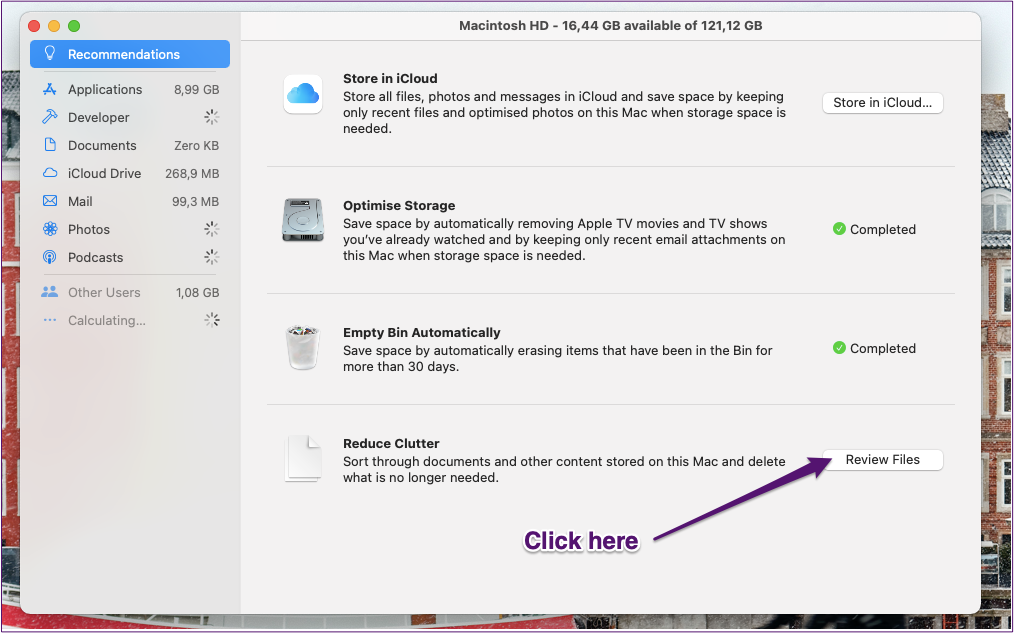Click the ellipsis icon beside Calculating...
Viewport: 1014px width, 633px height.
coord(50,320)
